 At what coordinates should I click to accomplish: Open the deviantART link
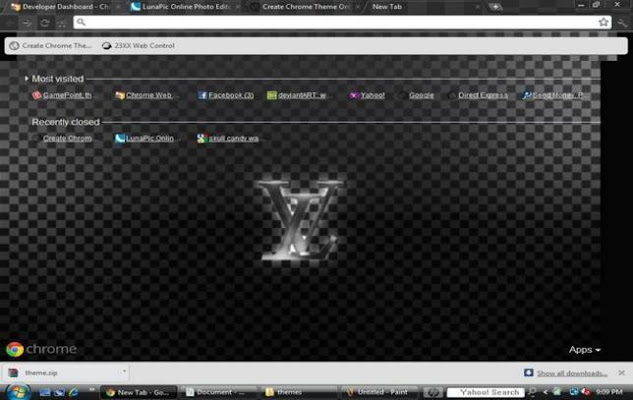coord(302,95)
